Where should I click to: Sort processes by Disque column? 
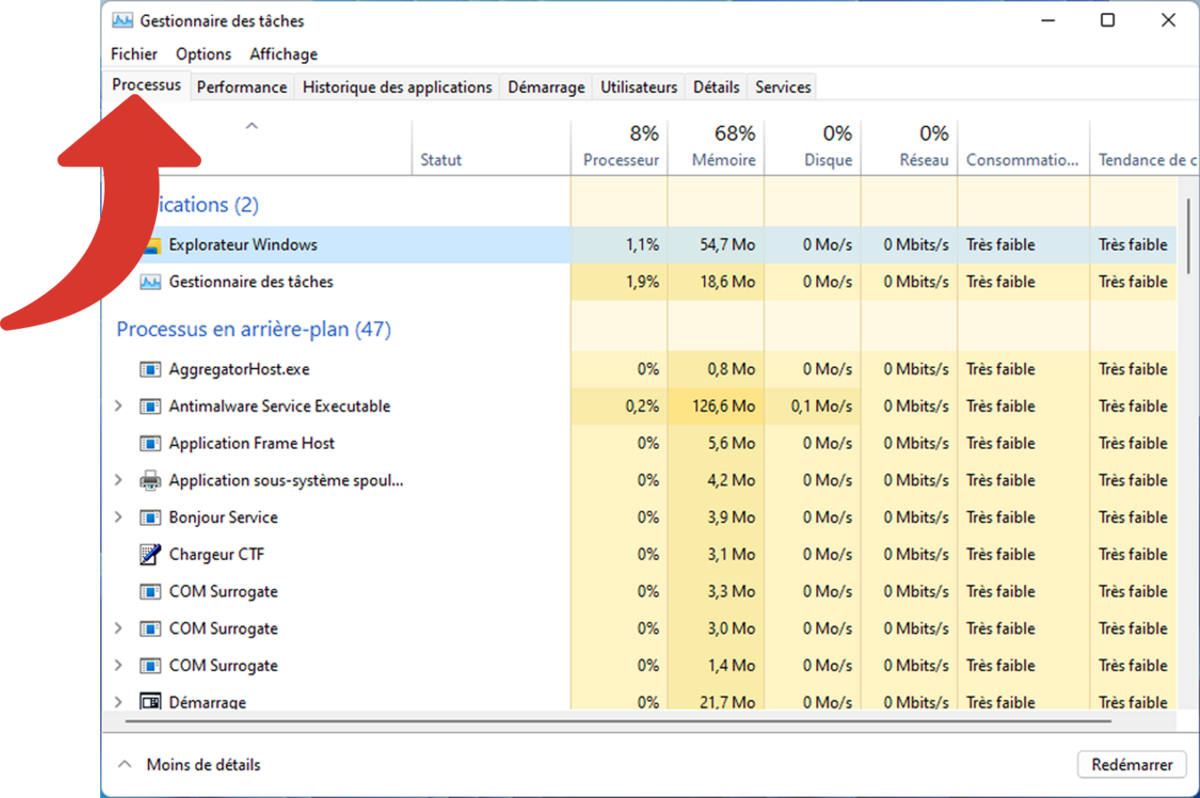pyautogui.click(x=812, y=147)
